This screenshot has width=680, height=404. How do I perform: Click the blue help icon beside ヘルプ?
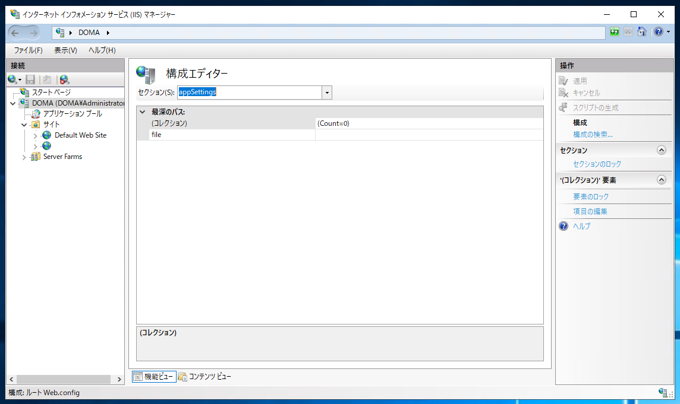[x=563, y=226]
